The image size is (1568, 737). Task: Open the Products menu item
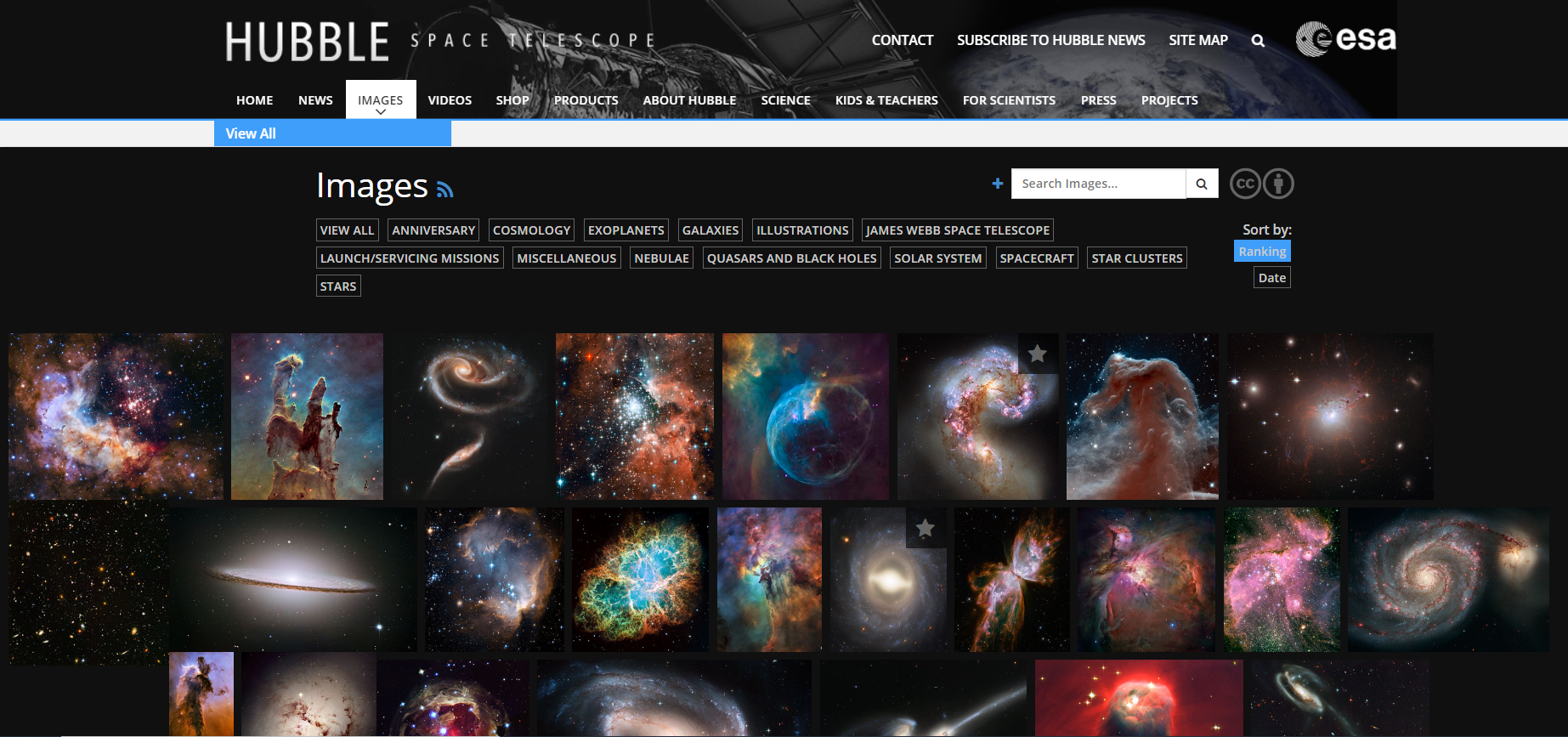click(x=586, y=100)
